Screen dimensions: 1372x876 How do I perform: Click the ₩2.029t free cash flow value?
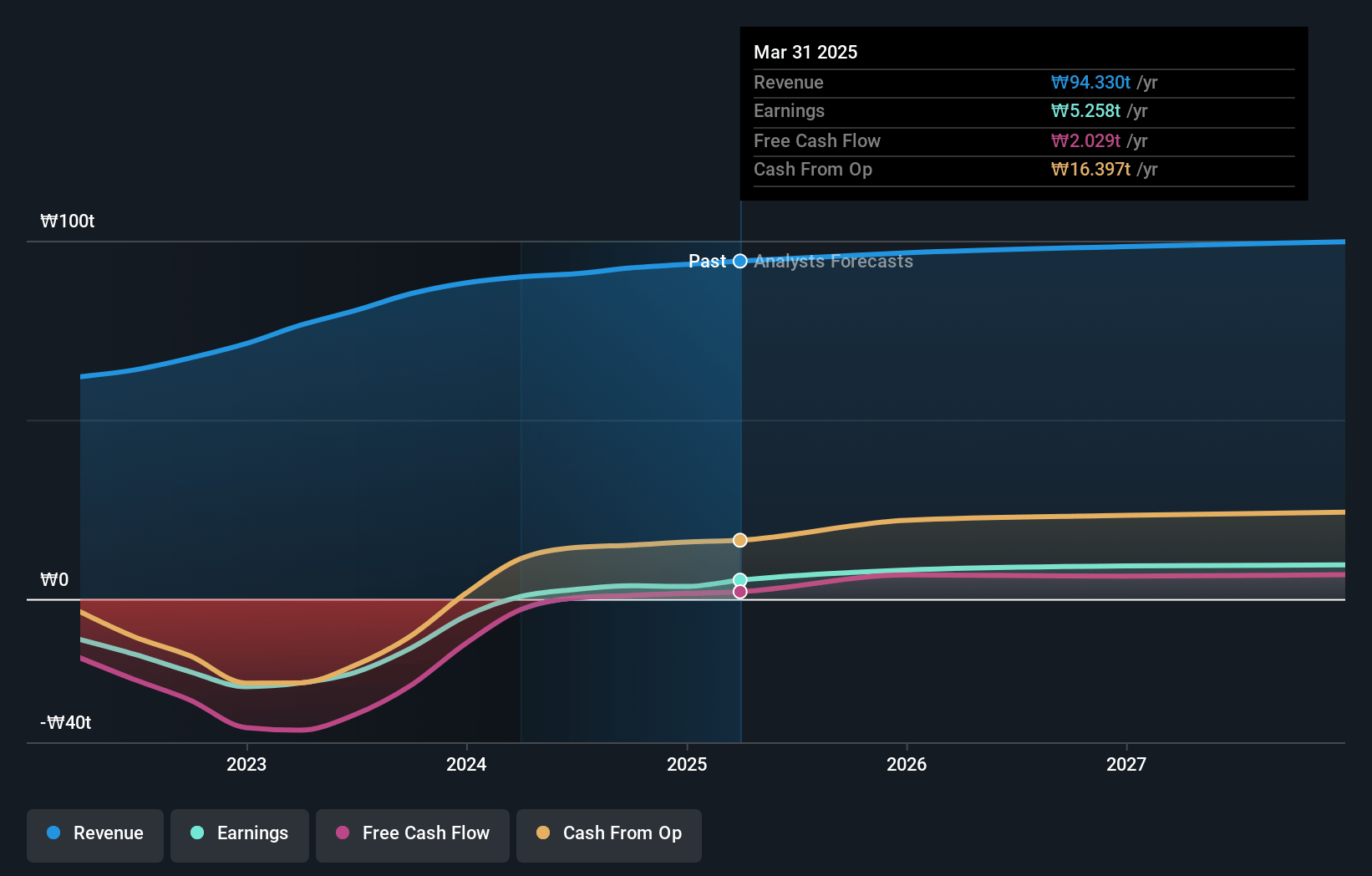pos(1085,141)
